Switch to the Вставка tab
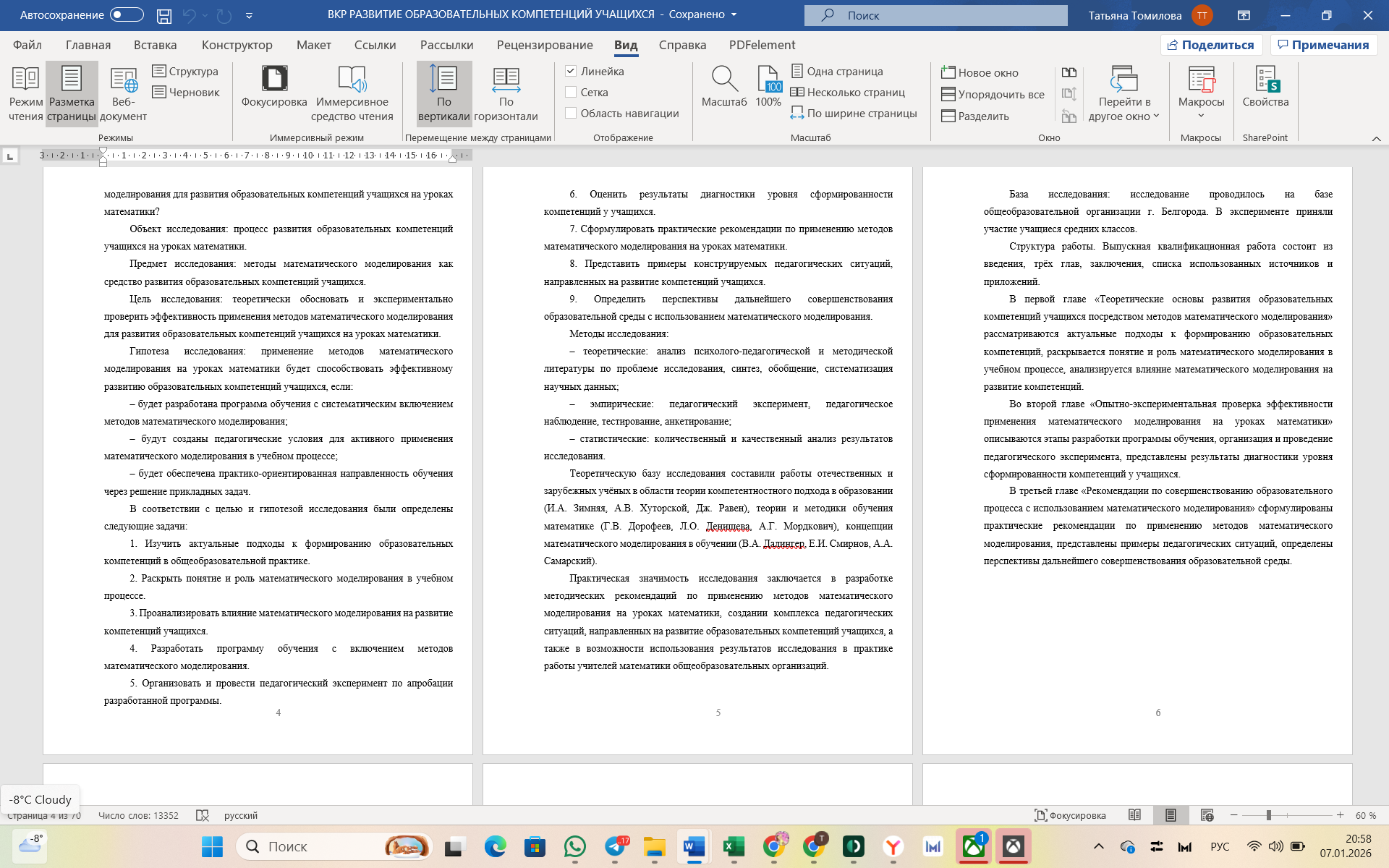 click(155, 45)
